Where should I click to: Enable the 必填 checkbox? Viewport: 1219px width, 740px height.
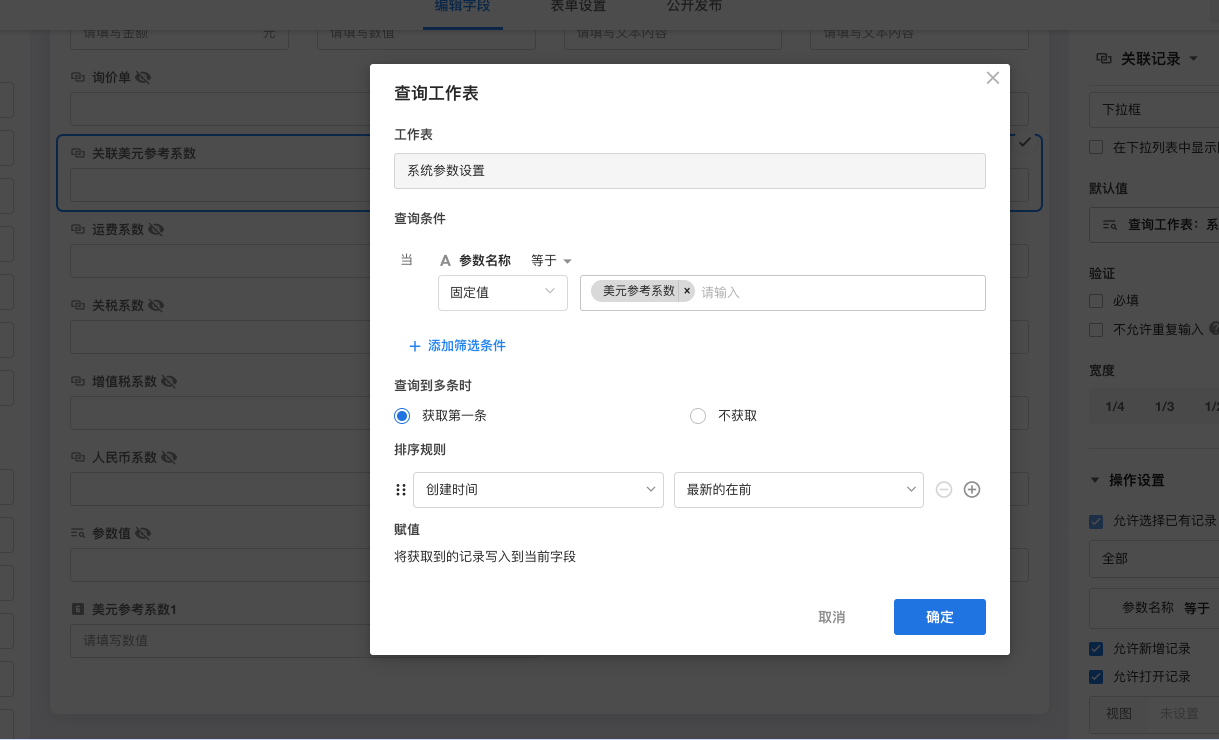coord(1096,300)
